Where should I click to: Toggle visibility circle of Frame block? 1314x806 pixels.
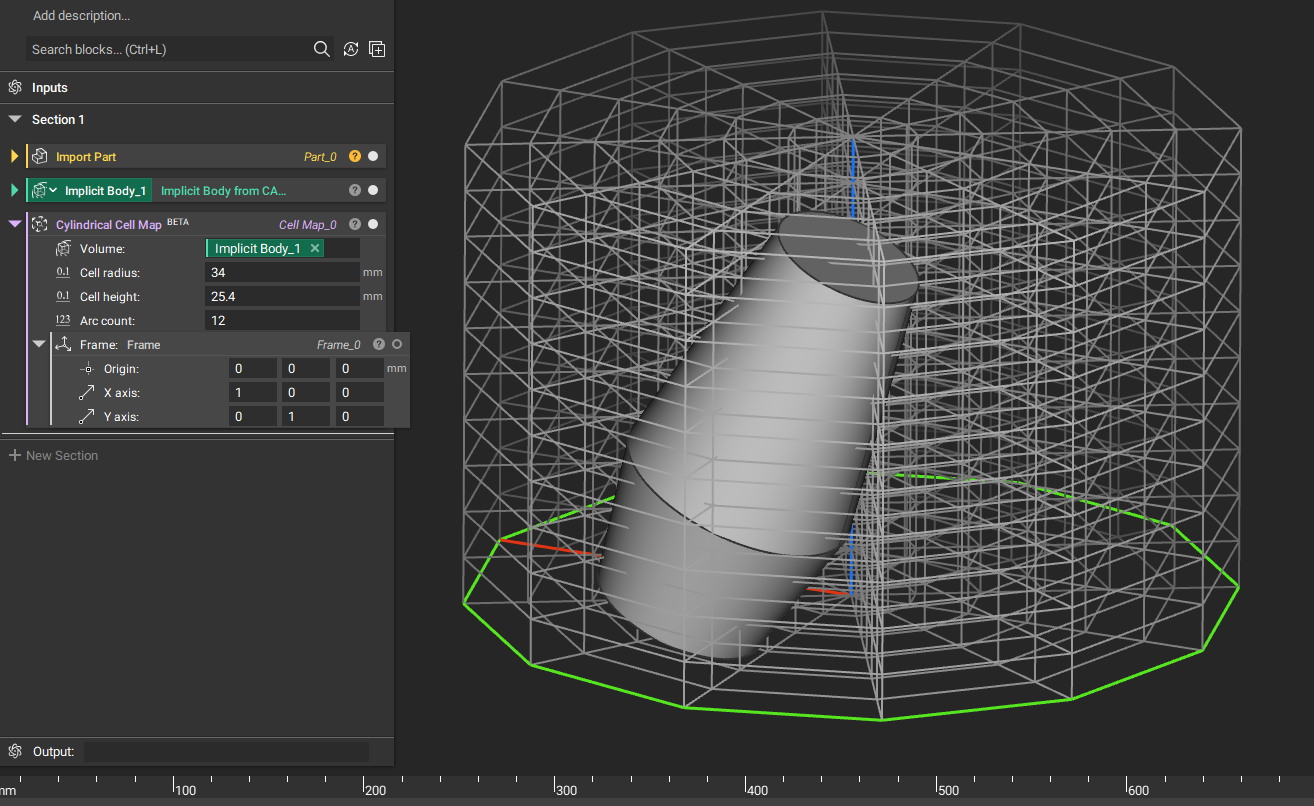tap(397, 344)
